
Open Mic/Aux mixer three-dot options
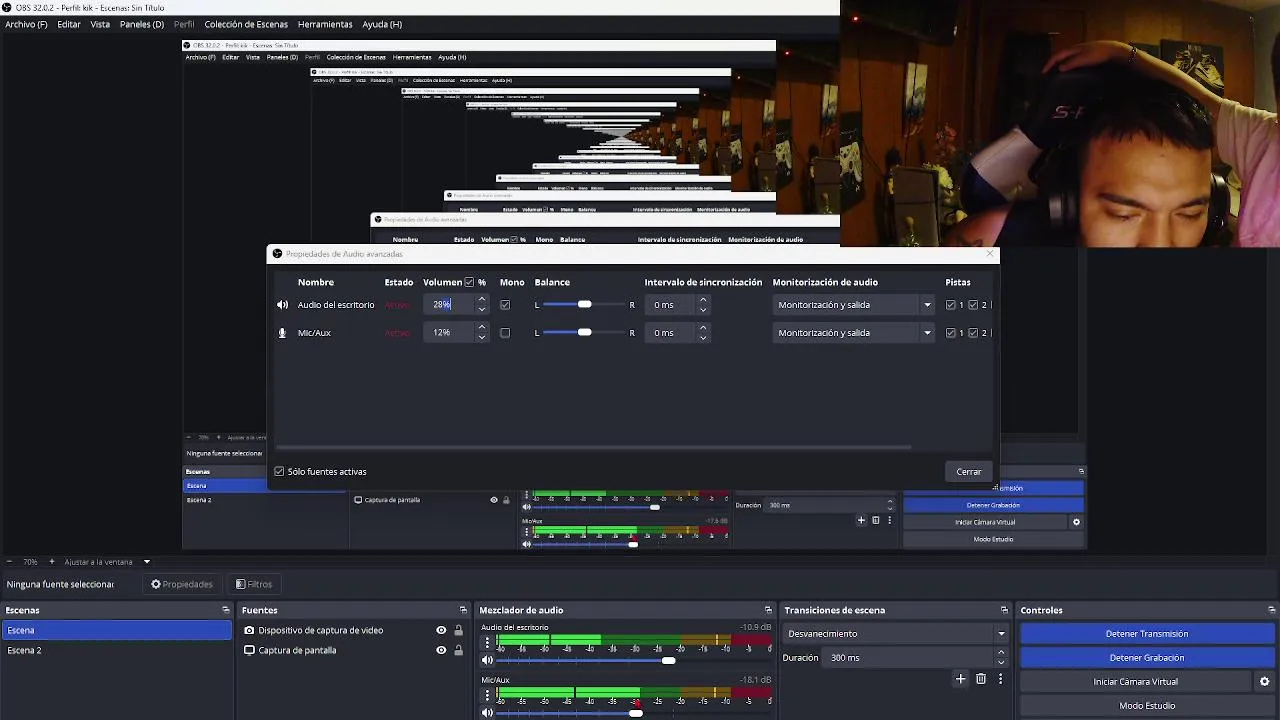487,695
